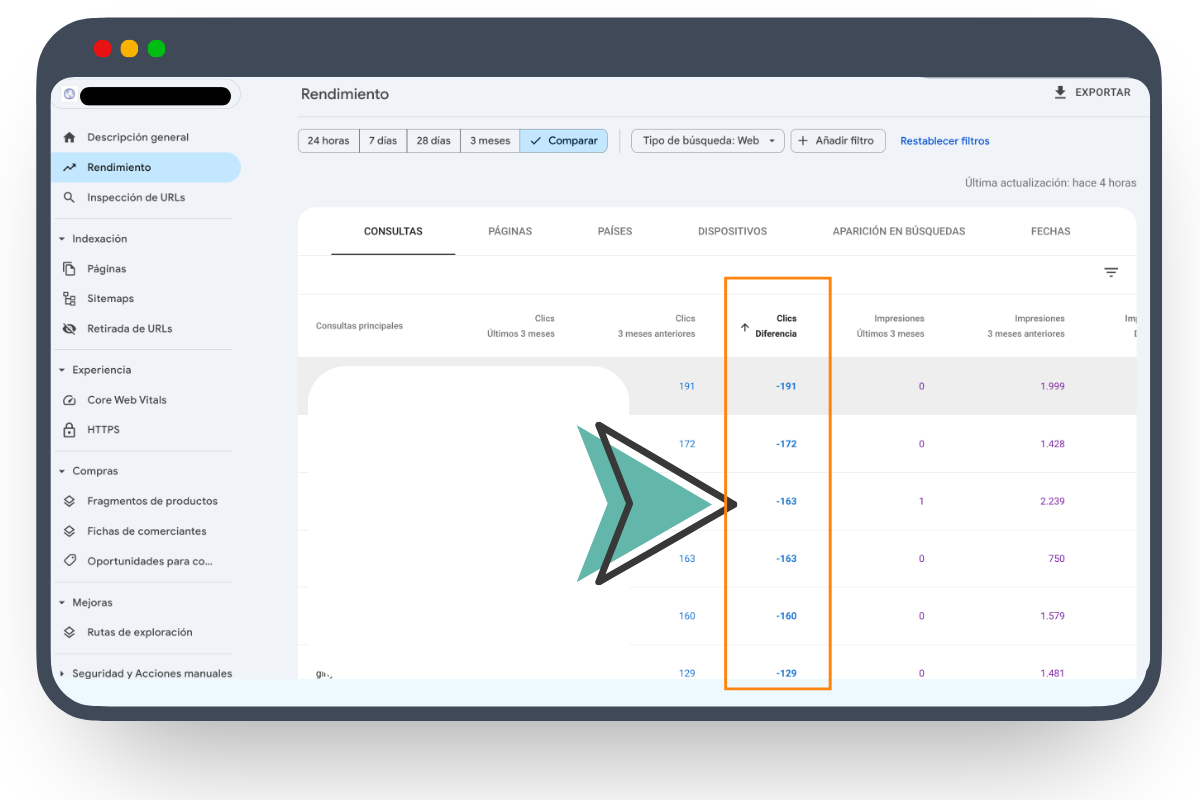Image resolution: width=1200 pixels, height=800 pixels.
Task: Open Fragmentos de productos in the sidebar
Action: click(x=146, y=501)
